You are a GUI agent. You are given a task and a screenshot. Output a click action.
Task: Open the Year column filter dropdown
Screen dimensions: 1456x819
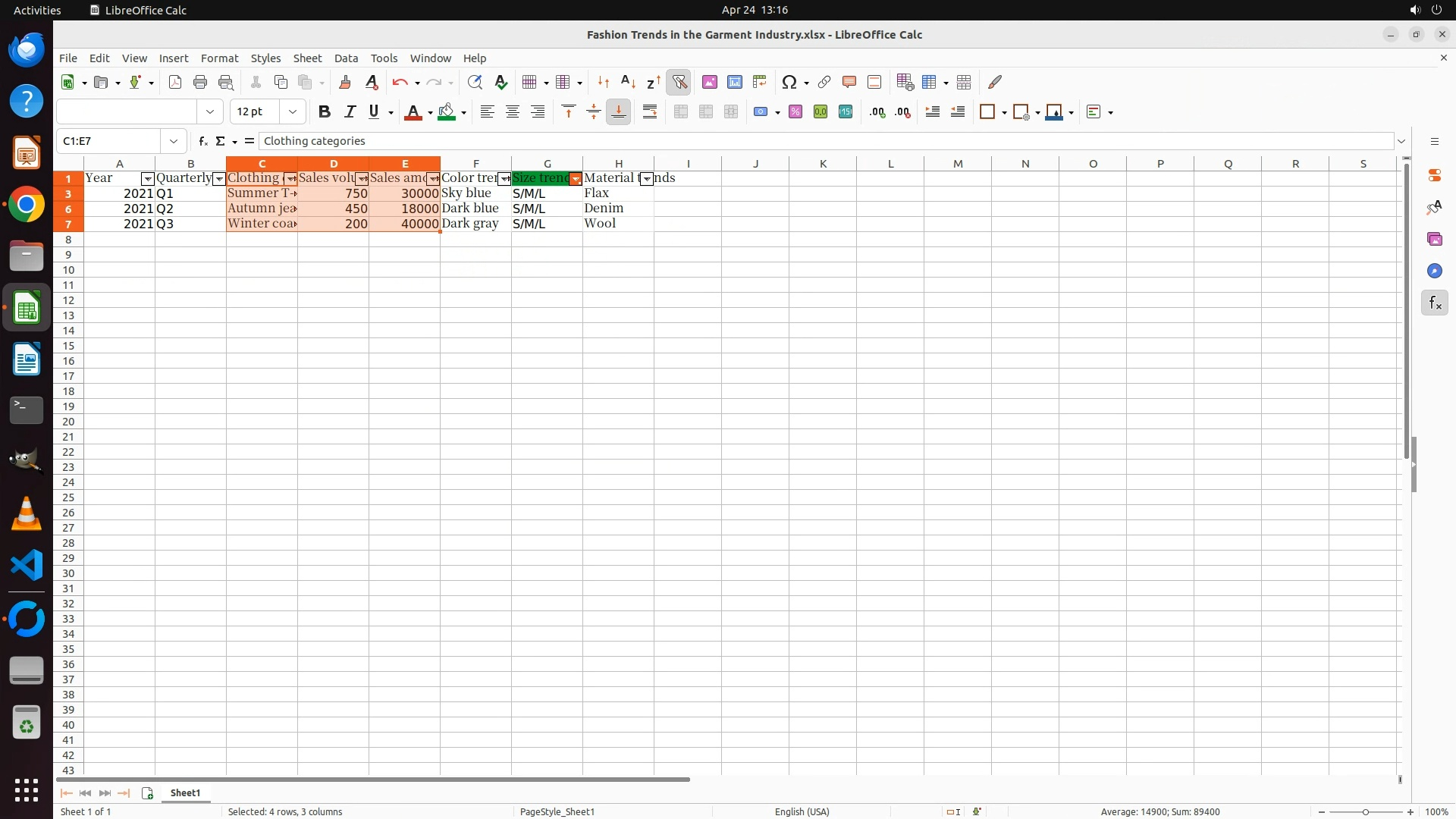click(148, 179)
